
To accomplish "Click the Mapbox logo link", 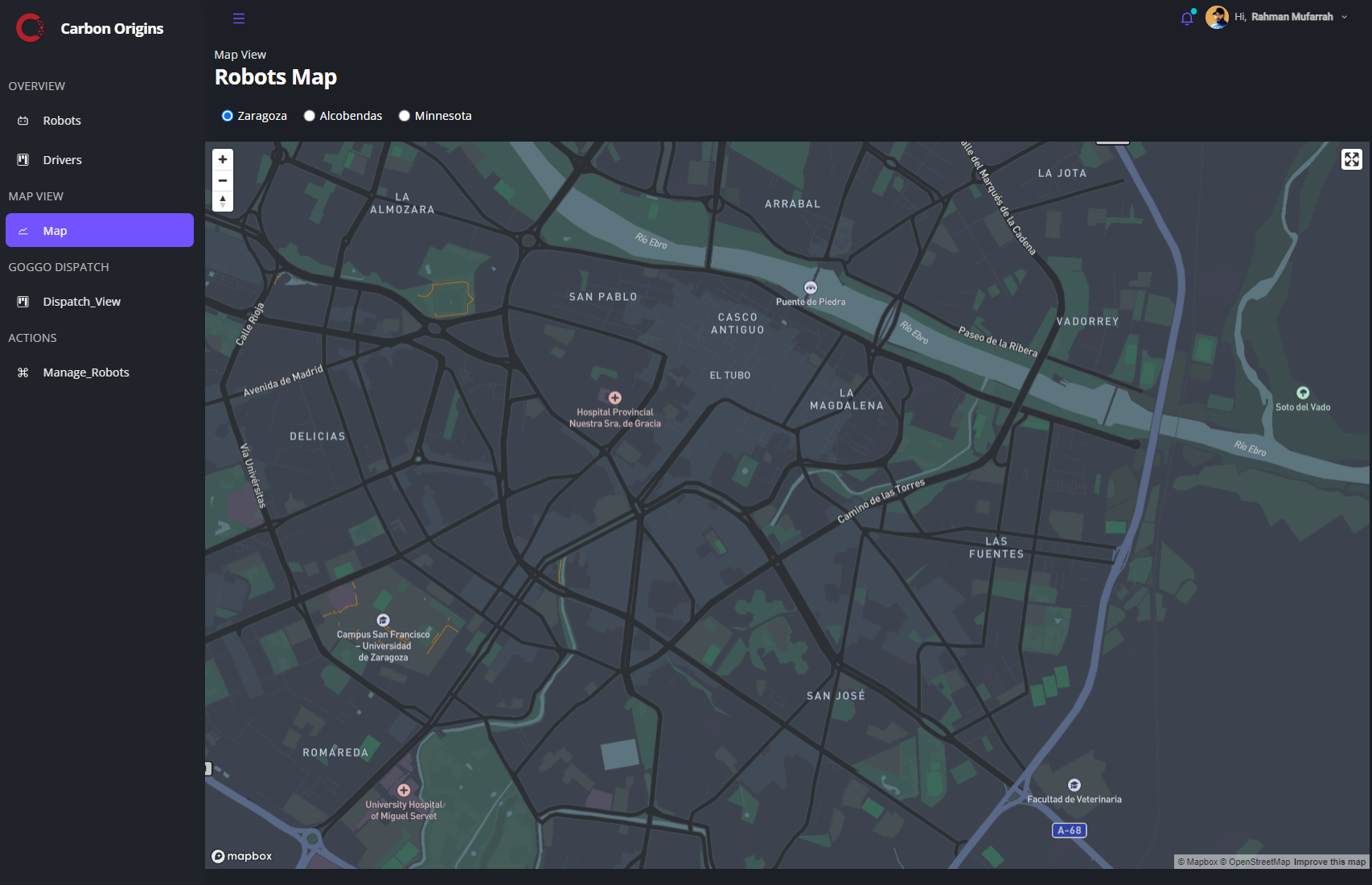I will [242, 856].
